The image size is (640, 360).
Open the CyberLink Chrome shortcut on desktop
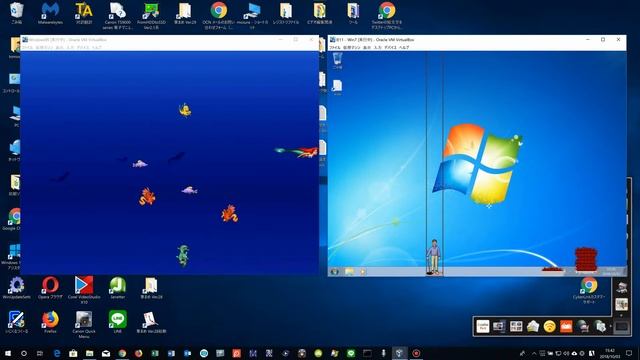point(589,290)
